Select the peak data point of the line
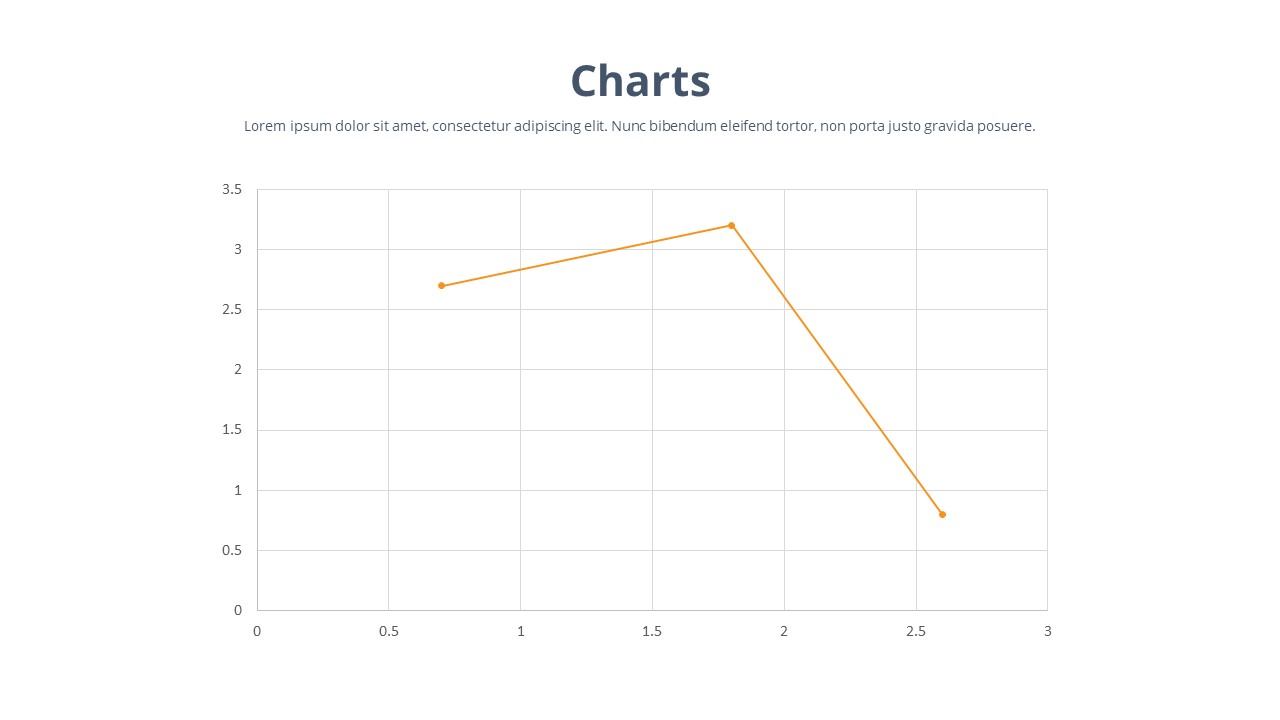Viewport: 1280px width, 720px height. (x=731, y=226)
